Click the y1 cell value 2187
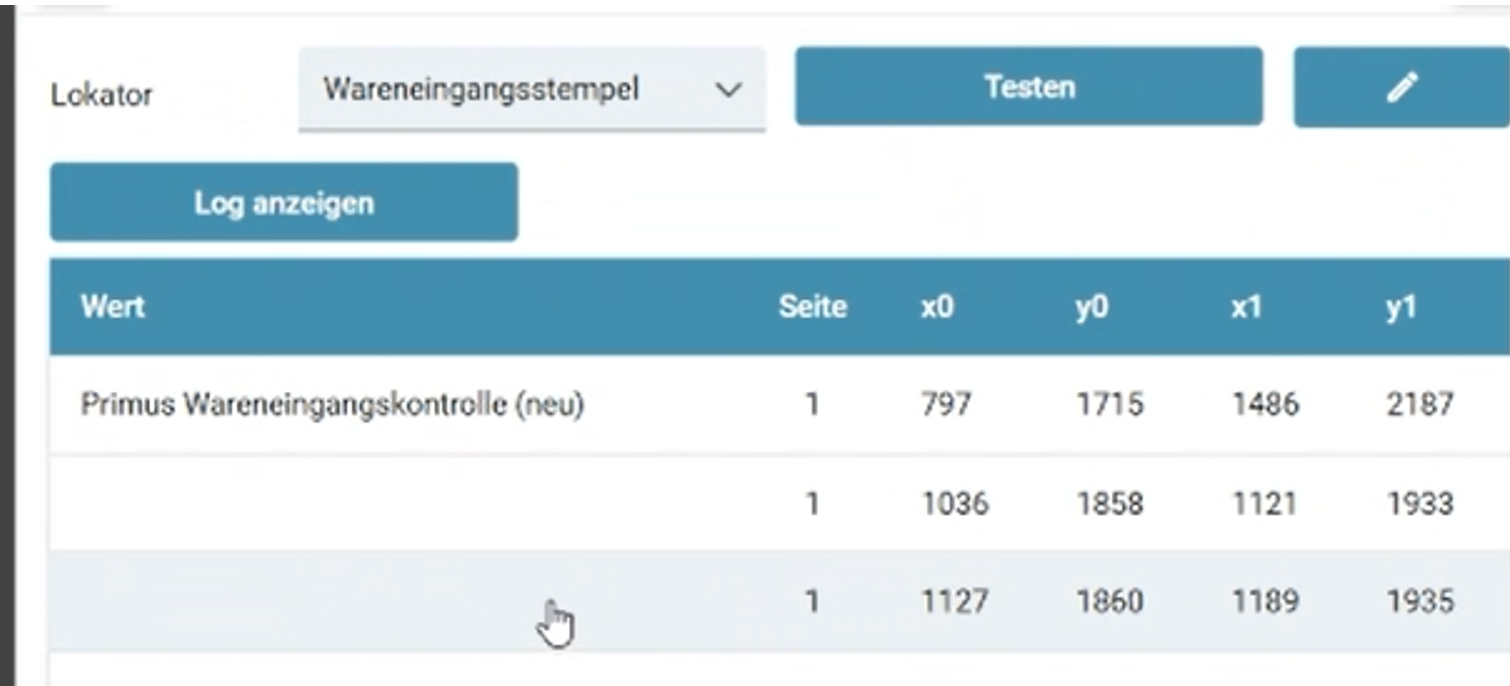 point(1419,405)
